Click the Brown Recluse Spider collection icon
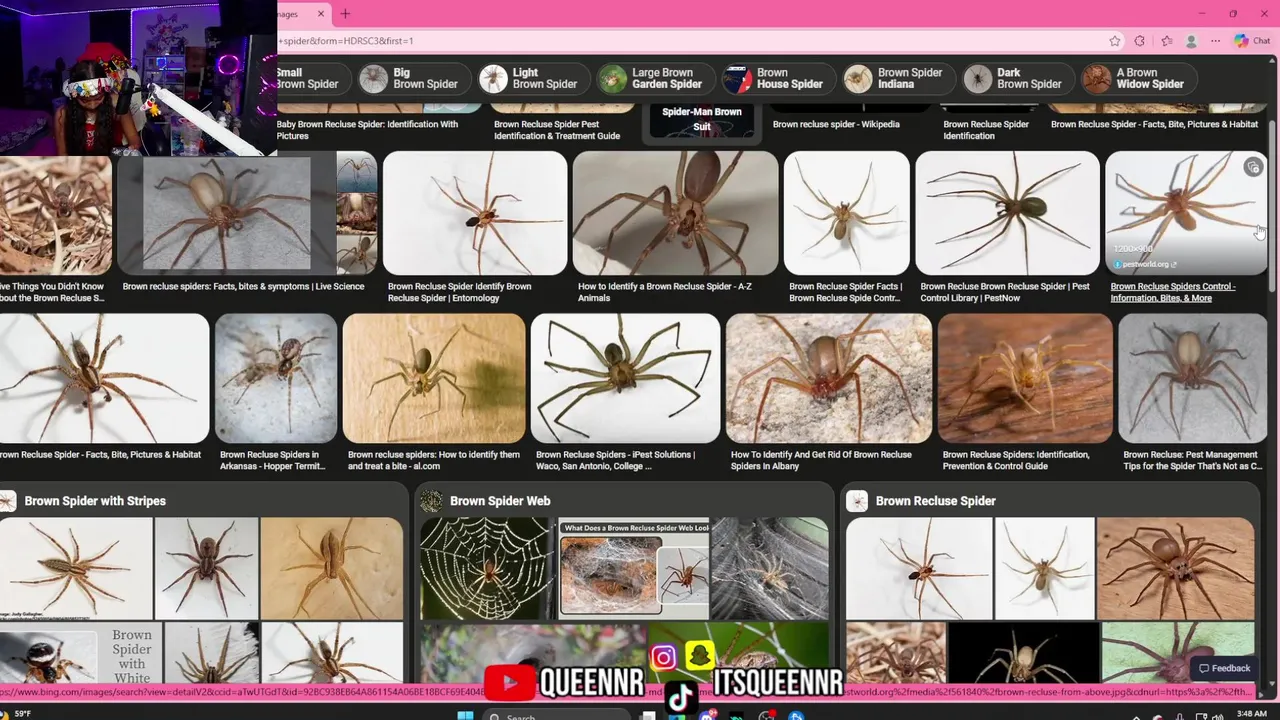Viewport: 1280px width, 720px height. tap(858, 501)
